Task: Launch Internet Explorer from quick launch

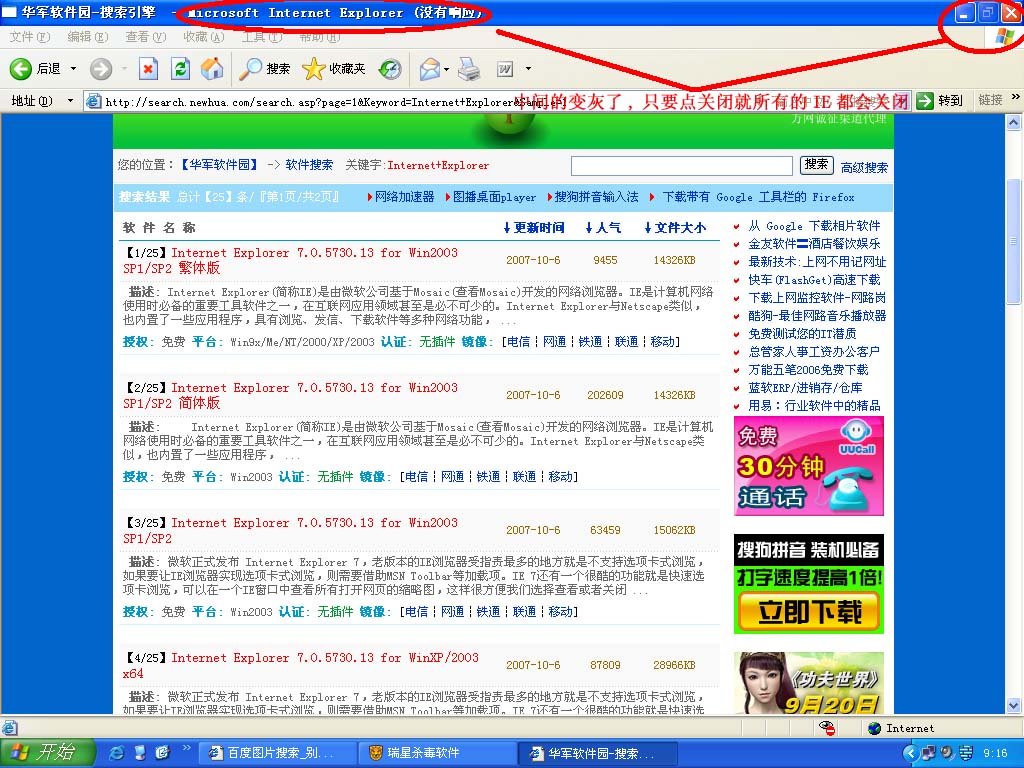Action: tap(117, 753)
